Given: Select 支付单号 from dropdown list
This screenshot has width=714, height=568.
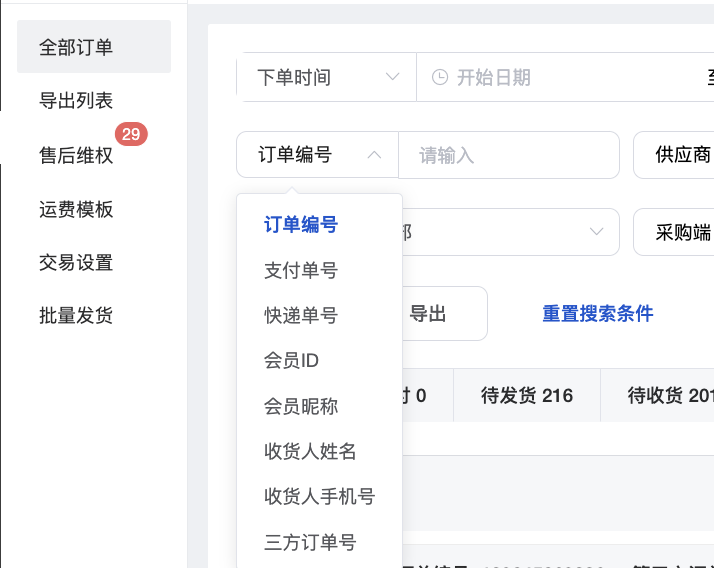Looking at the screenshot, I should (300, 270).
